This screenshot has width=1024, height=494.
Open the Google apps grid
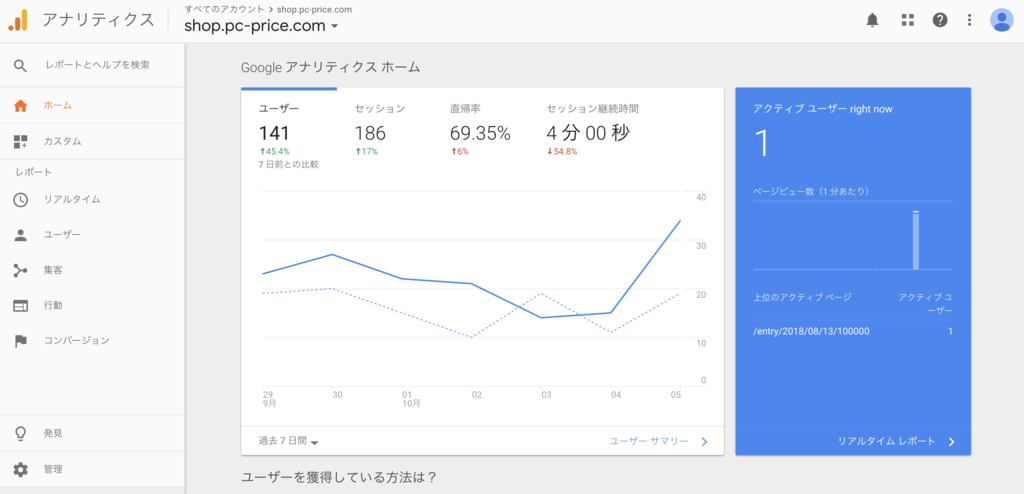(x=907, y=20)
